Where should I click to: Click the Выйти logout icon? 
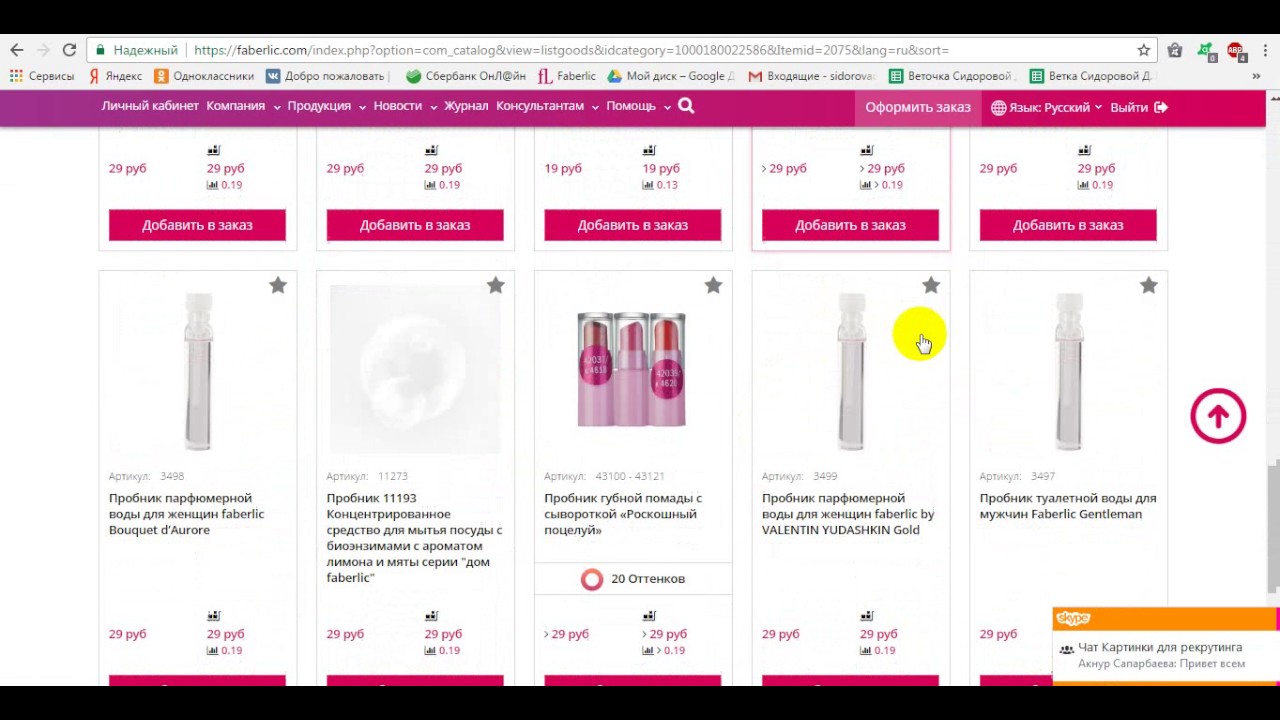pos(1161,107)
